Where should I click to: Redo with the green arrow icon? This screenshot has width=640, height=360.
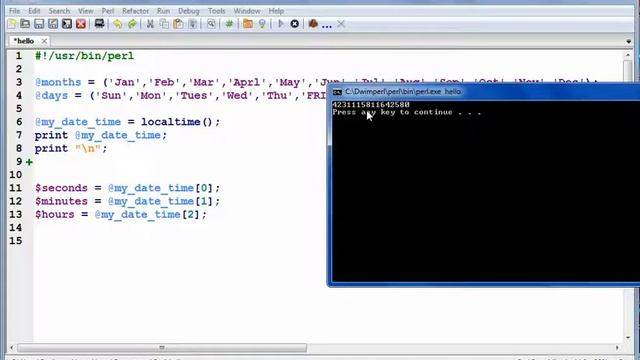132,24
